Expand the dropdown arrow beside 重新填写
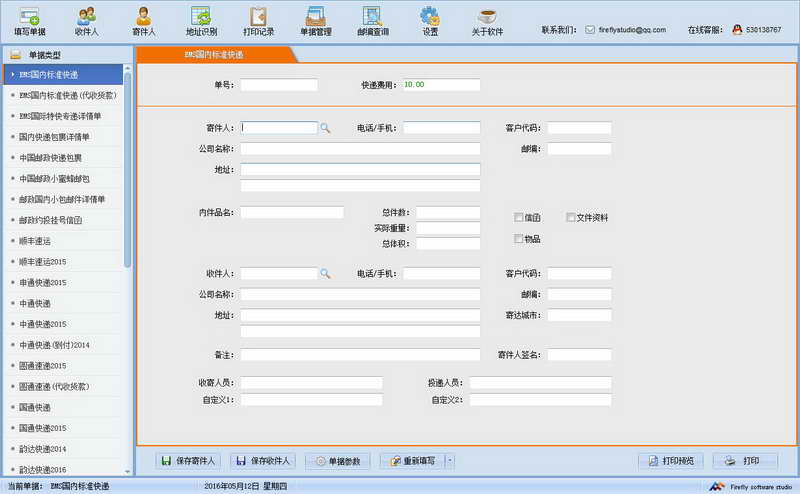 click(x=450, y=461)
